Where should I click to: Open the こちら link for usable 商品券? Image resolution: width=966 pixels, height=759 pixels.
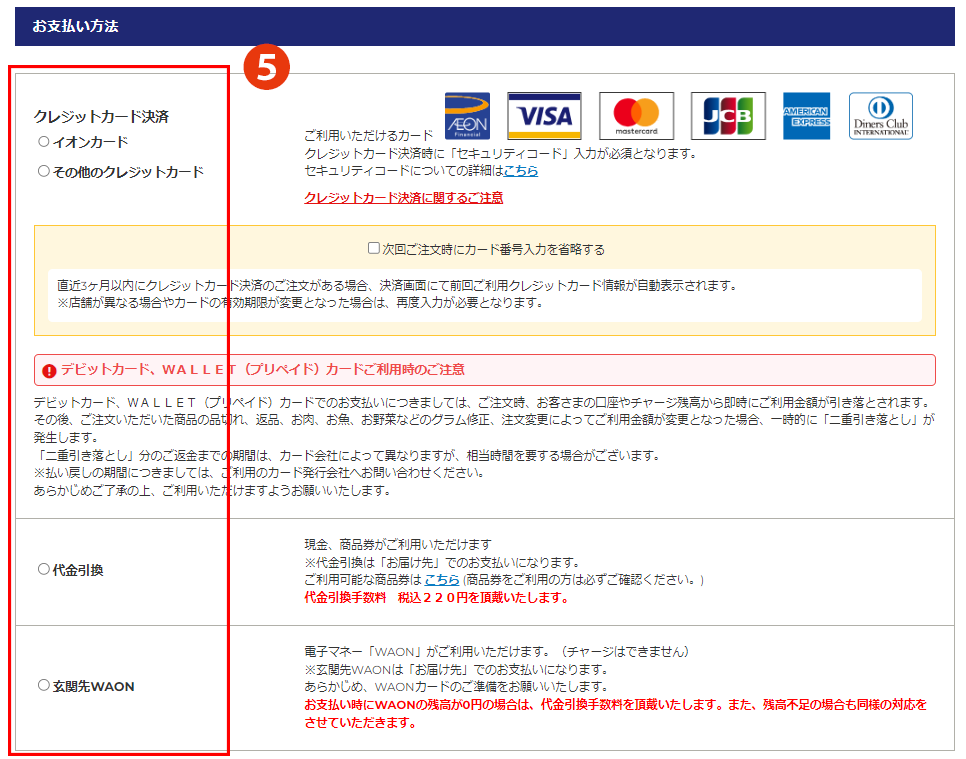coord(441,580)
